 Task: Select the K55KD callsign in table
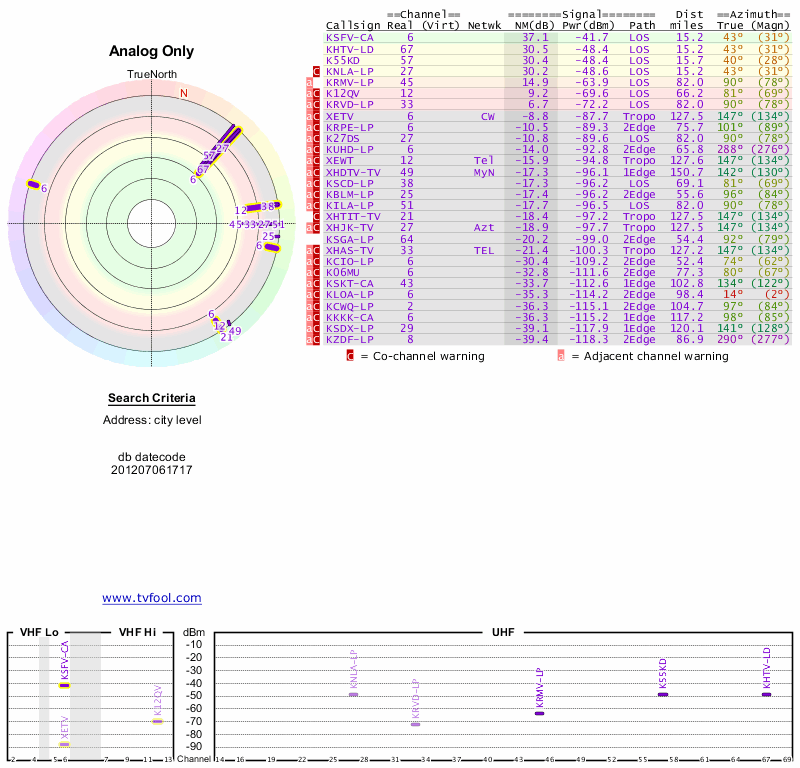[x=343, y=60]
